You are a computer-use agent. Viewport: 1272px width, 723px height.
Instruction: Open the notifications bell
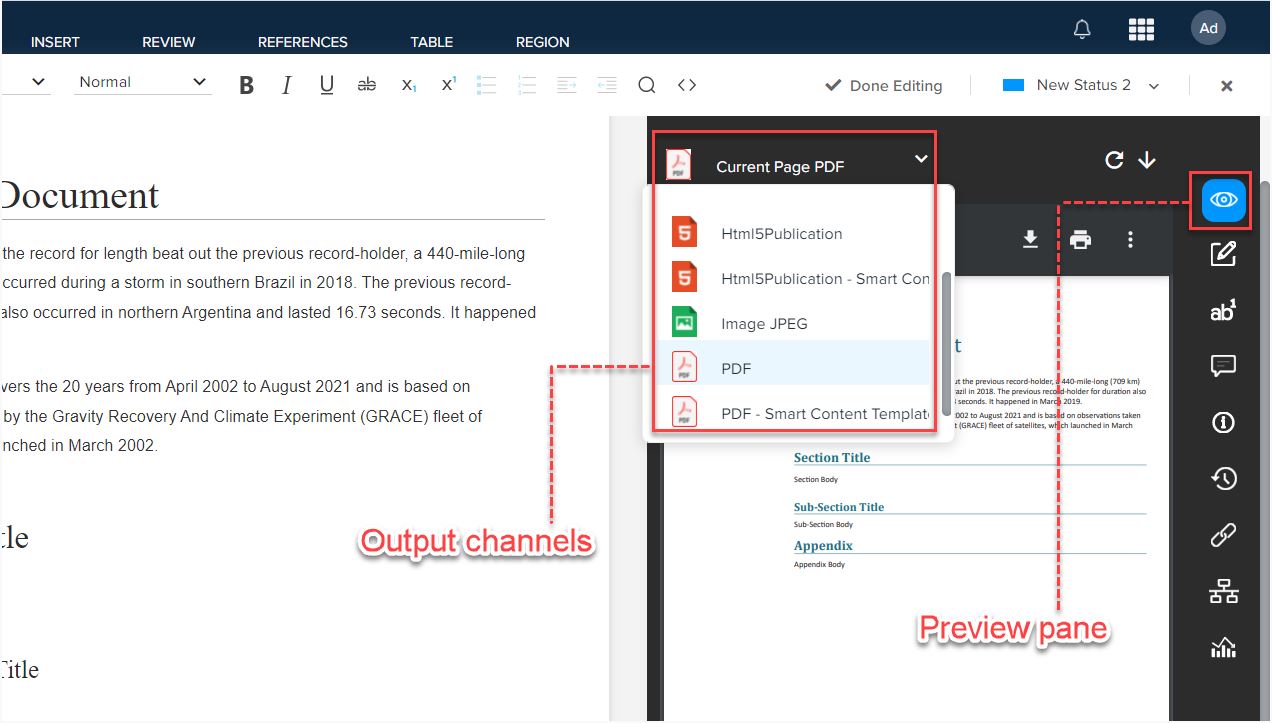(1082, 29)
